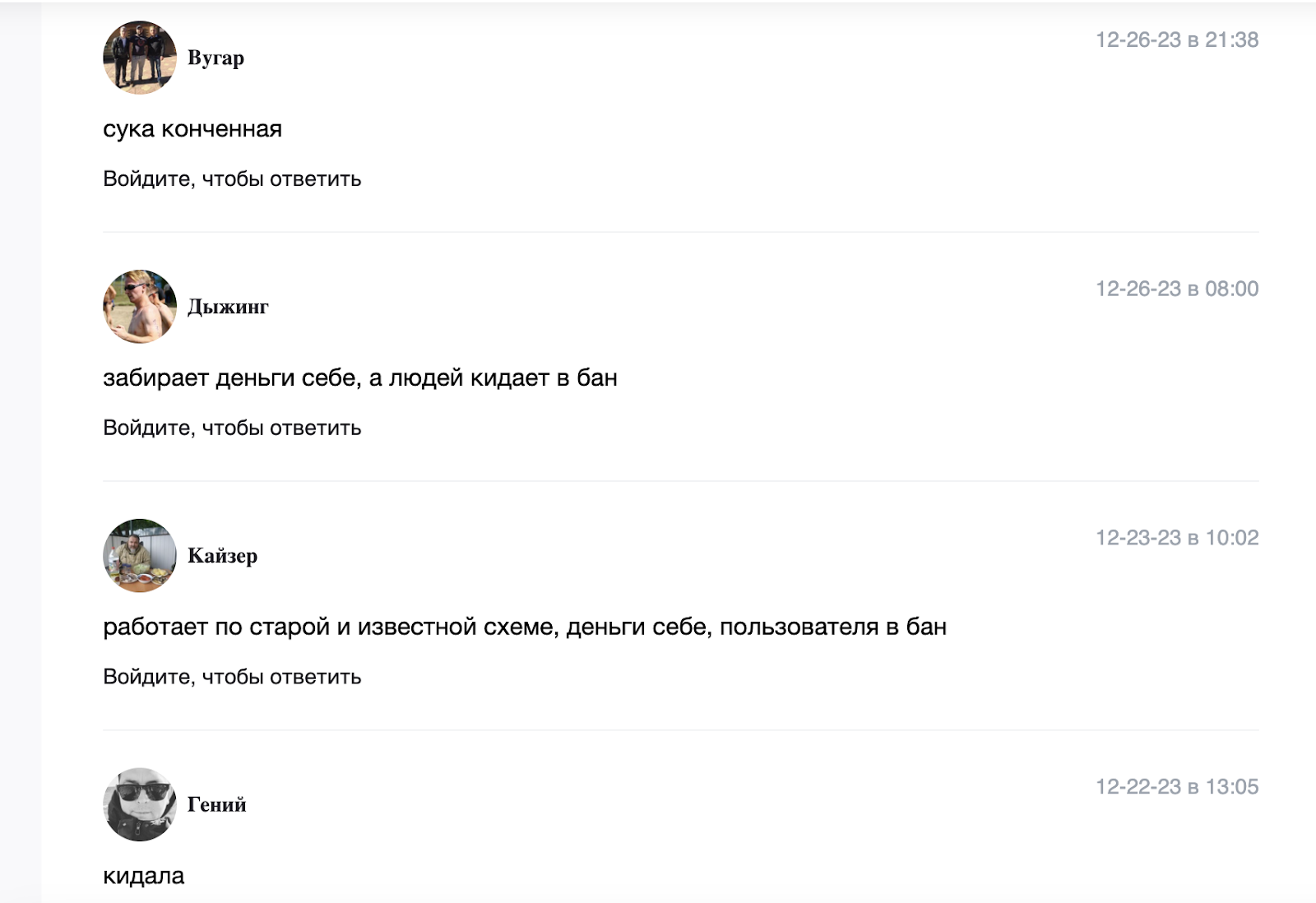The height and width of the screenshot is (903, 1316).
Task: Open Гений's black-and-white avatar
Action: (140, 804)
